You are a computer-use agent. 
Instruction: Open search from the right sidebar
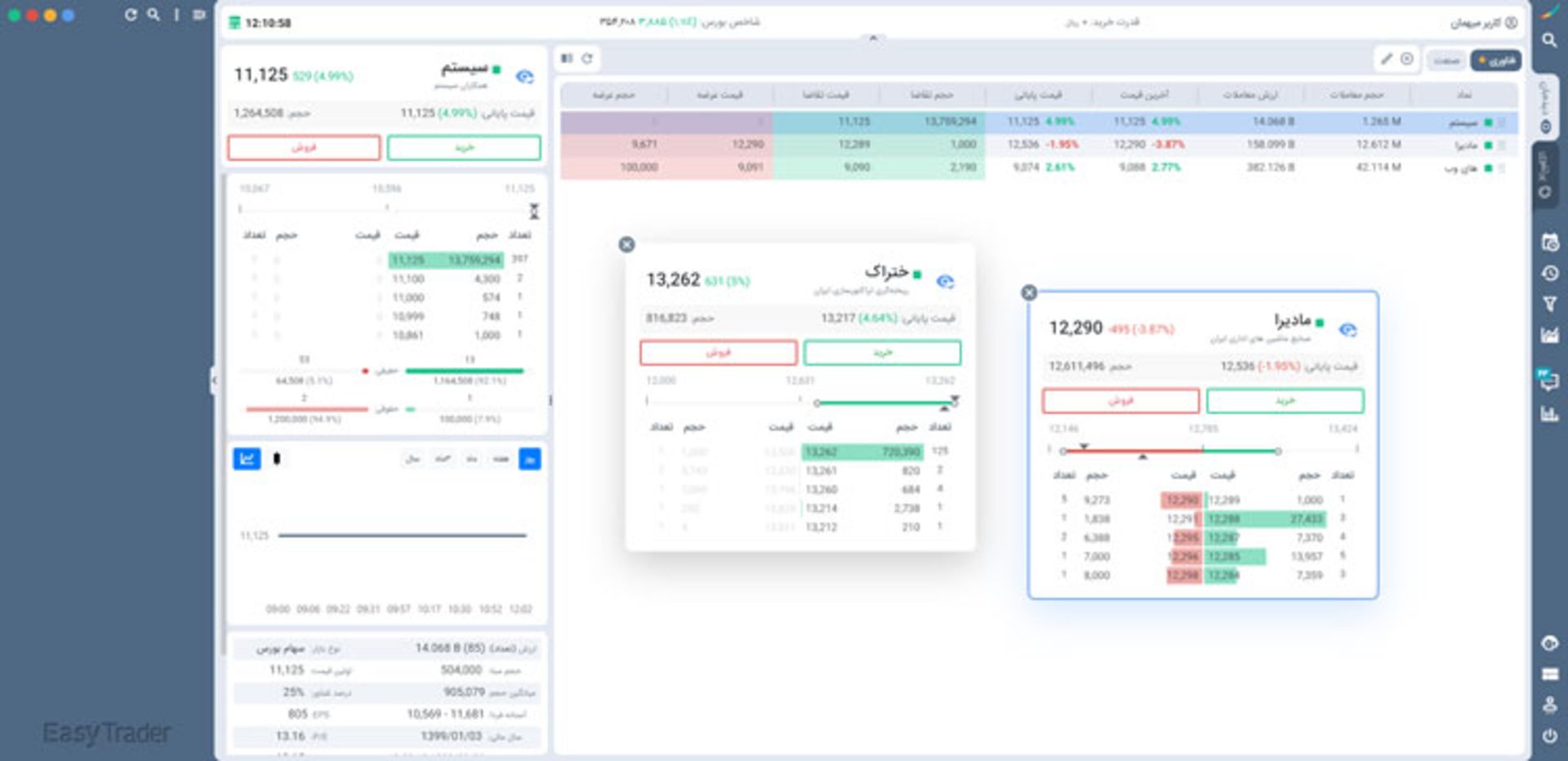1549,38
